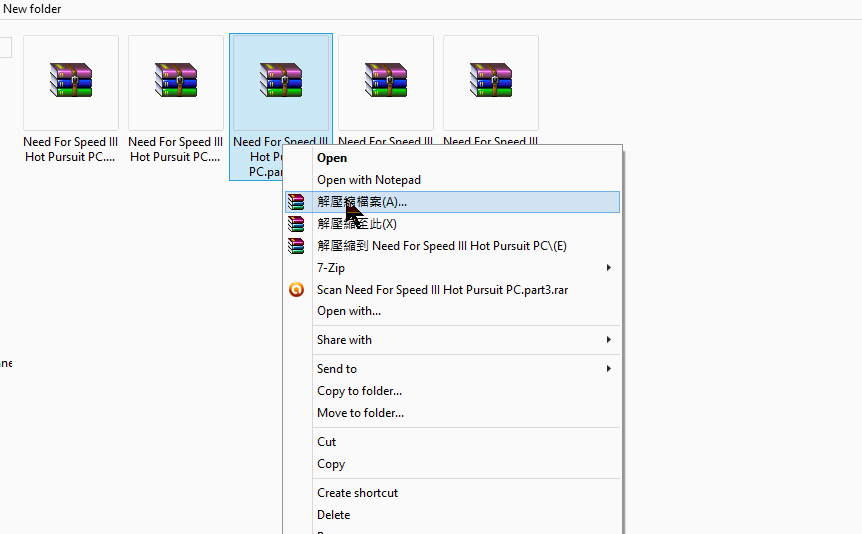
Task: Select Copy to folder... option
Action: 360,391
